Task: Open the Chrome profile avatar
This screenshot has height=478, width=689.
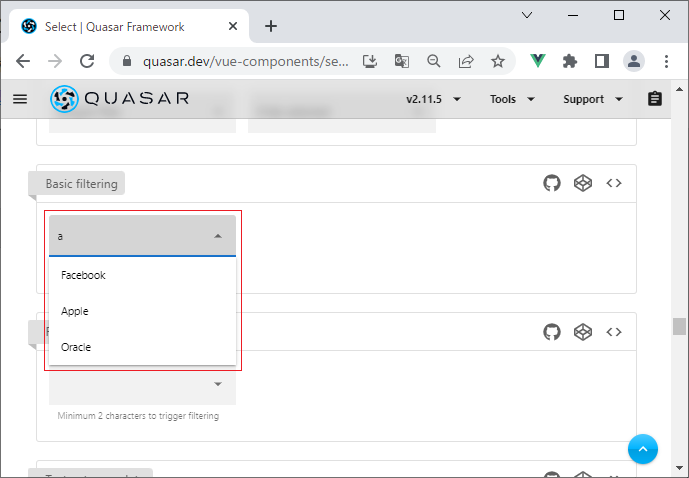Action: (x=634, y=61)
